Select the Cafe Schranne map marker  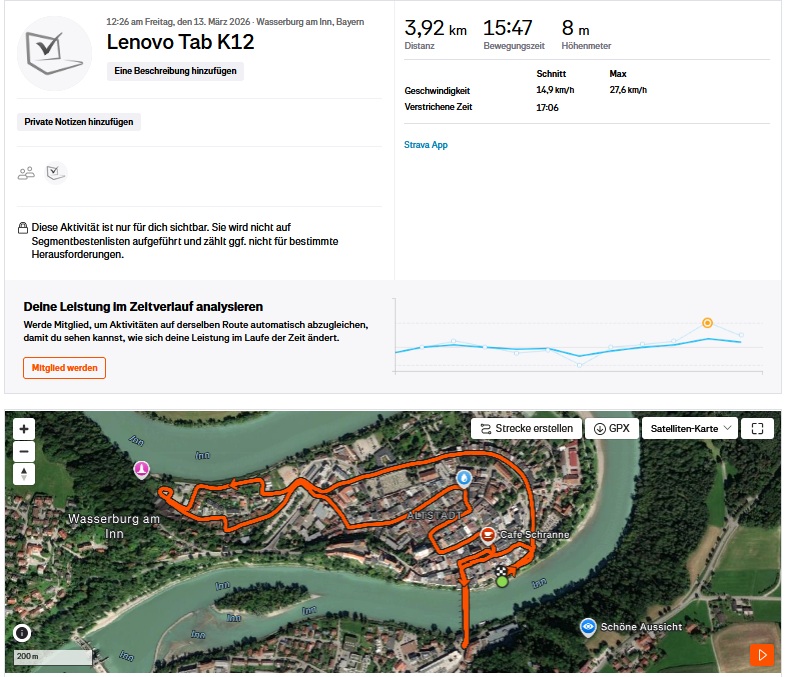(x=488, y=535)
